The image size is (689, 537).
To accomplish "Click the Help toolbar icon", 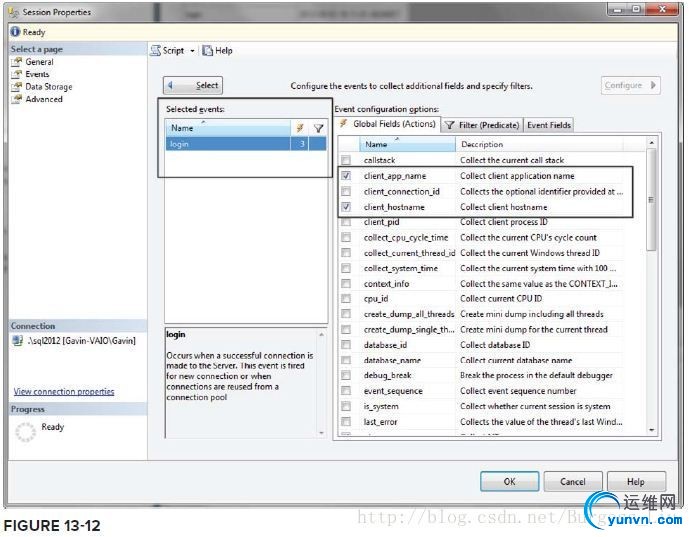I will click(x=207, y=51).
